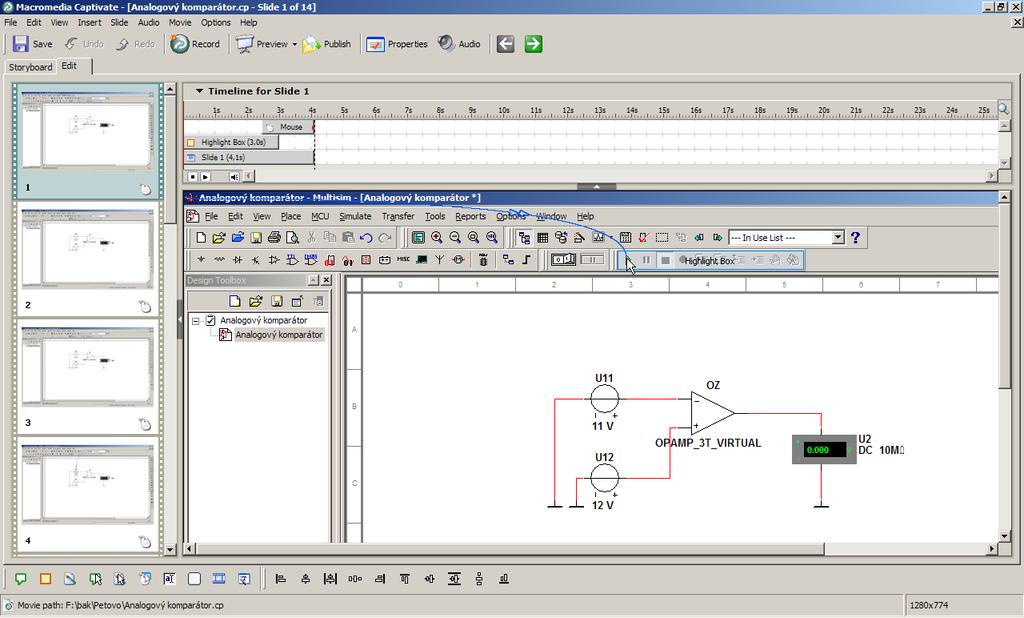Click the Print icon in Multisim toolbar
This screenshot has width=1024, height=618.
tap(274, 238)
